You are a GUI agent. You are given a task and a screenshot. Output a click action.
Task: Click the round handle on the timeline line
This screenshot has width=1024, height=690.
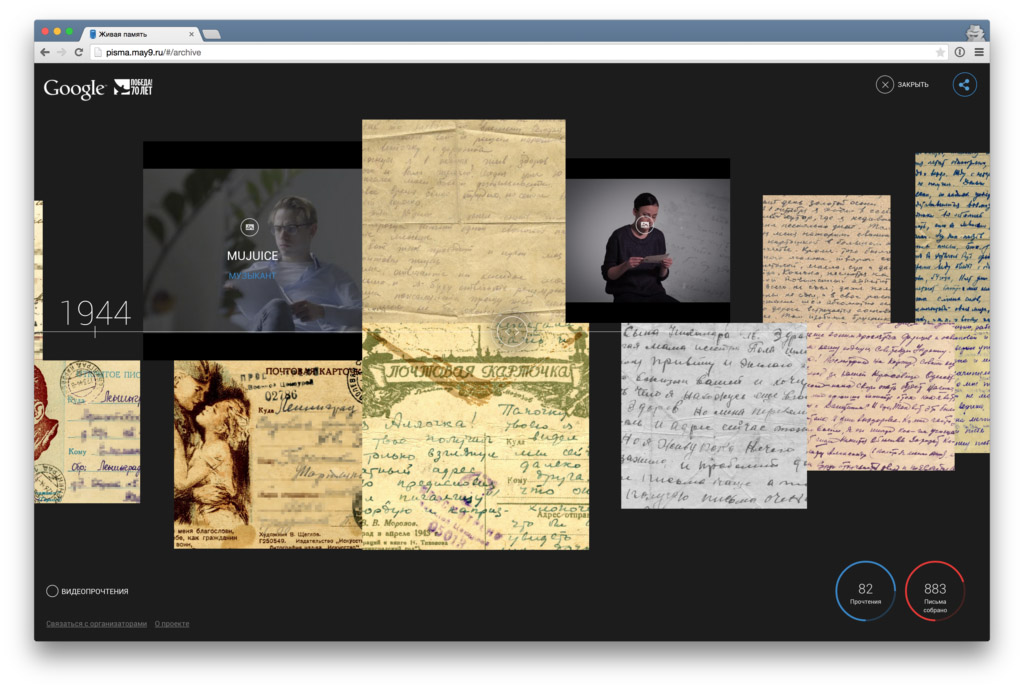[512, 330]
